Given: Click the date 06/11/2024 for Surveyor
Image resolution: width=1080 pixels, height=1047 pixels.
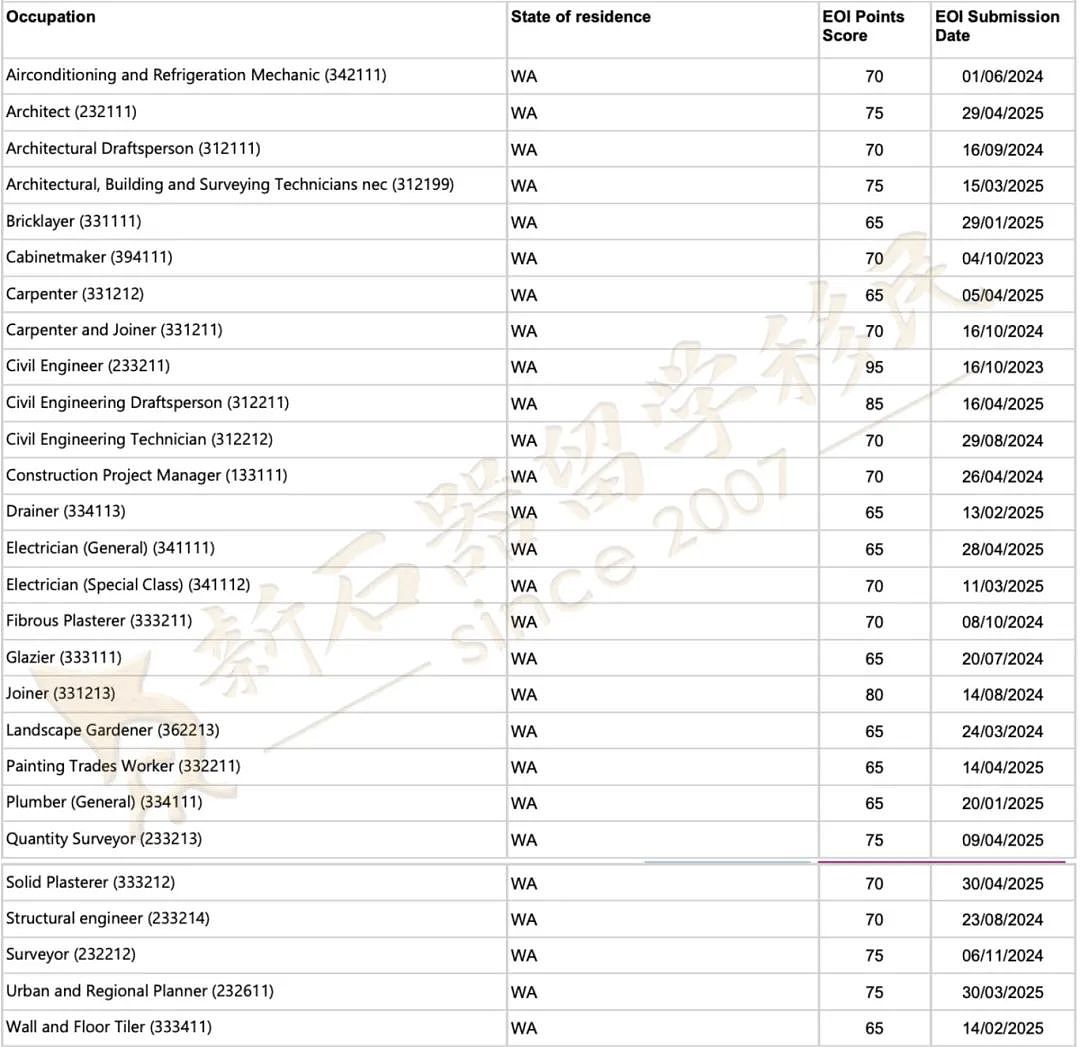Looking at the screenshot, I should (1002, 955).
